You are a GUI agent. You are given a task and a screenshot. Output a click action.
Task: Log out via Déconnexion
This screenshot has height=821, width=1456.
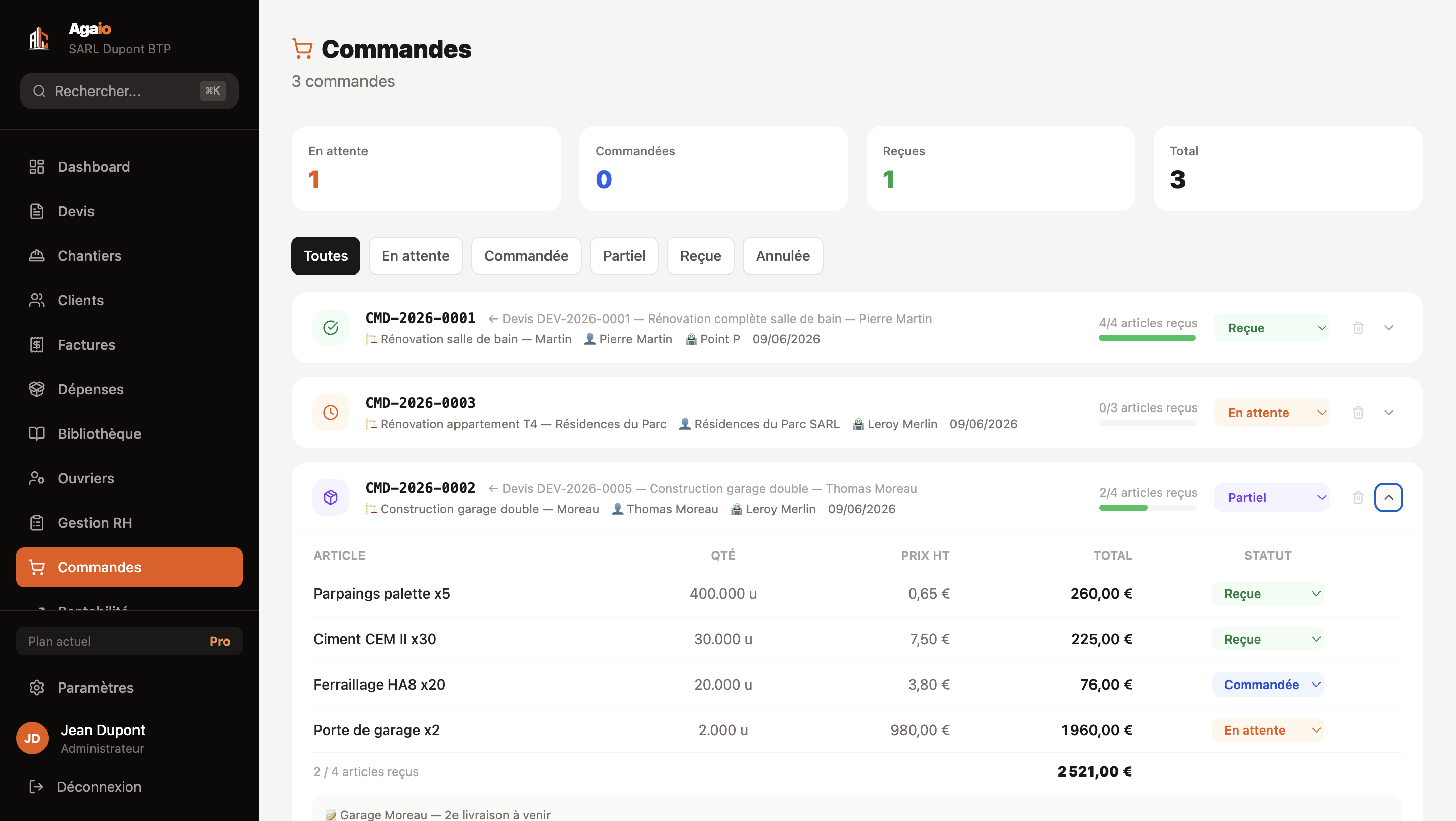129,787
